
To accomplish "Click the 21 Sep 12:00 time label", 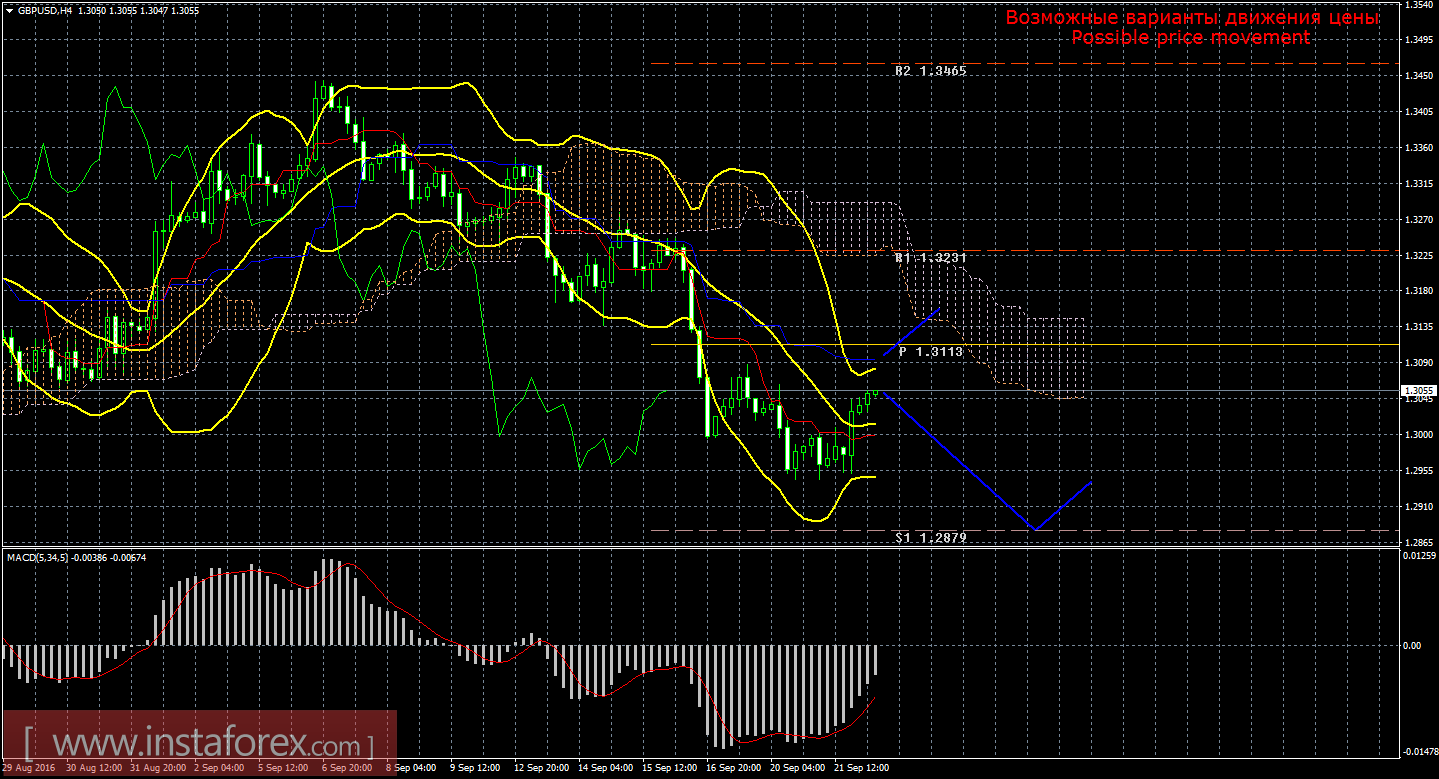I will 861,769.
